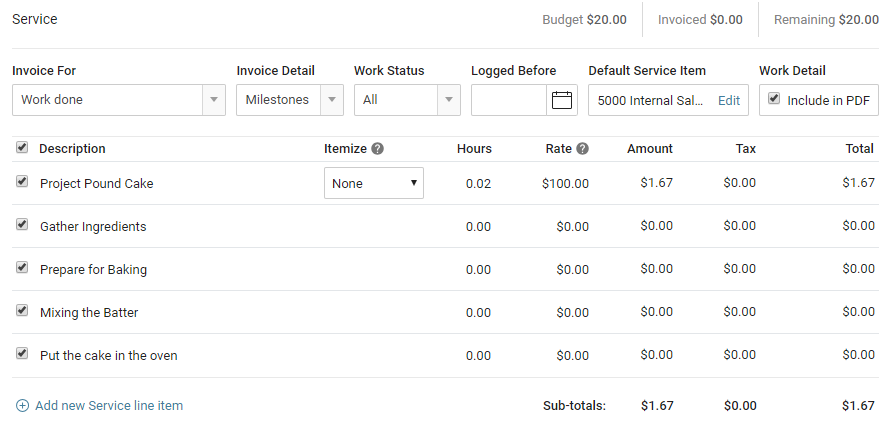Click the 0.02 hours value
Screen dimensions: 896x431
pyautogui.click(x=478, y=183)
